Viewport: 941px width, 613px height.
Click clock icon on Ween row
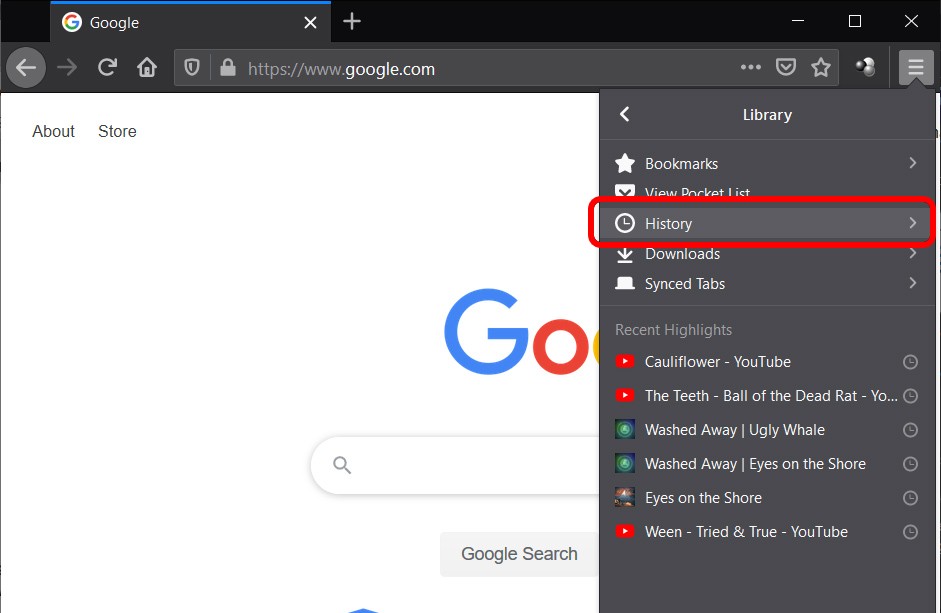pyautogui.click(x=910, y=532)
